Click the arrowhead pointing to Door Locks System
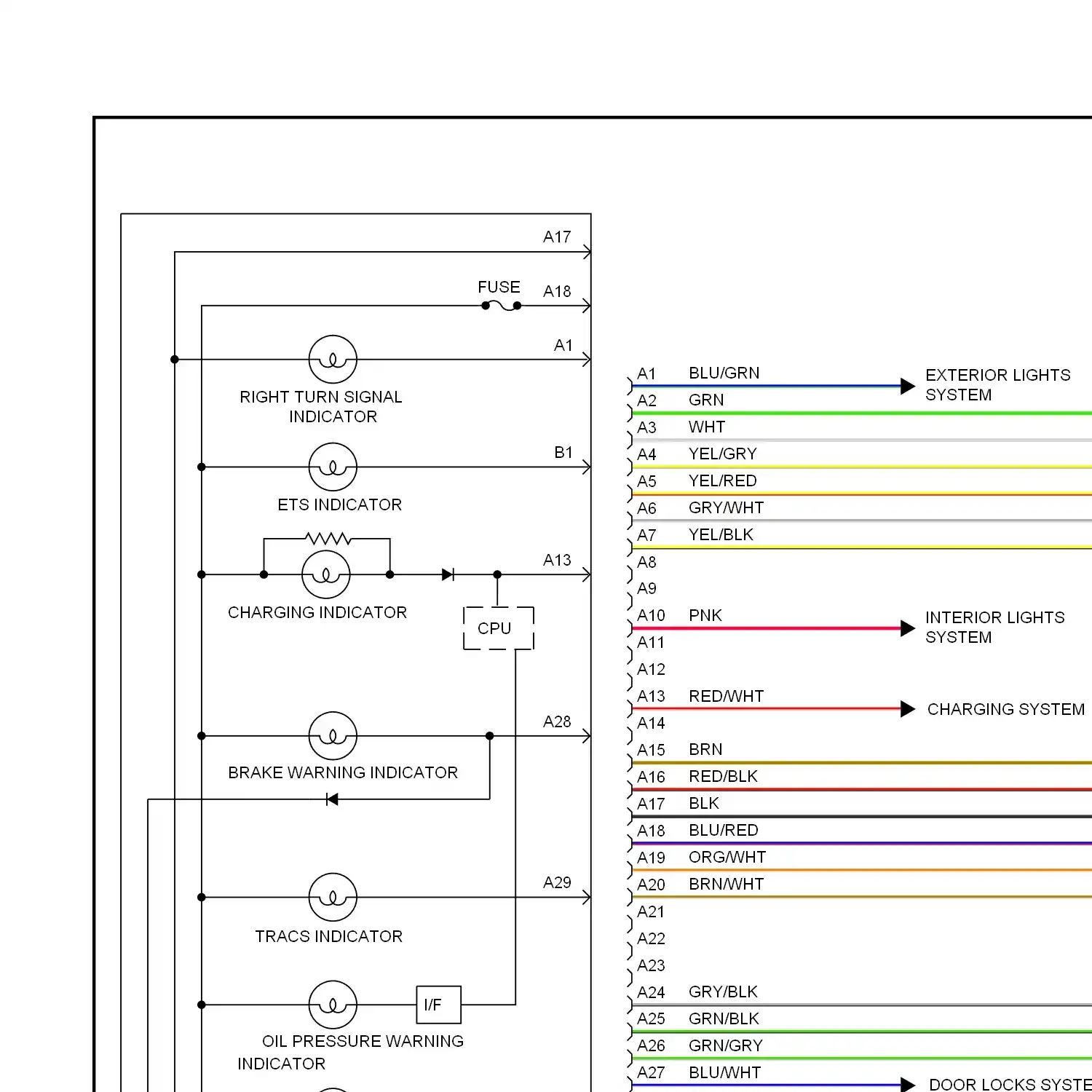Image resolution: width=1092 pixels, height=1092 pixels. click(x=908, y=1085)
